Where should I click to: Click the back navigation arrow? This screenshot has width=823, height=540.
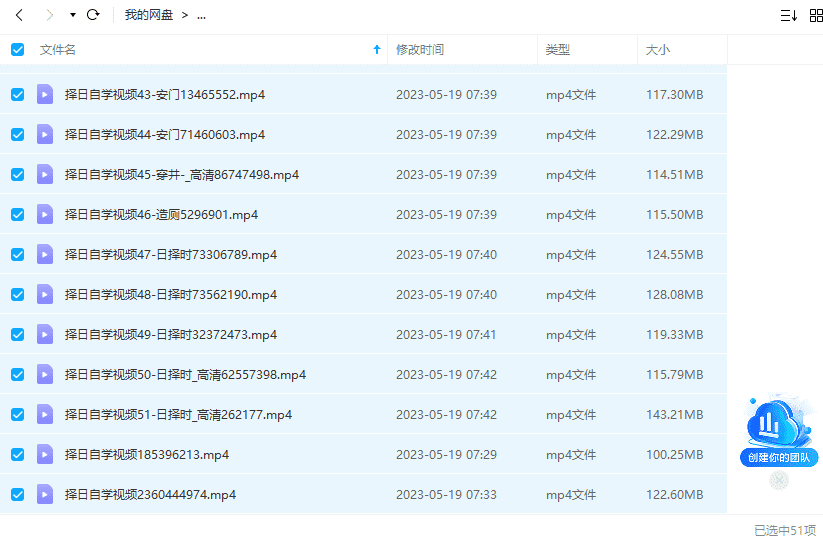tap(19, 15)
